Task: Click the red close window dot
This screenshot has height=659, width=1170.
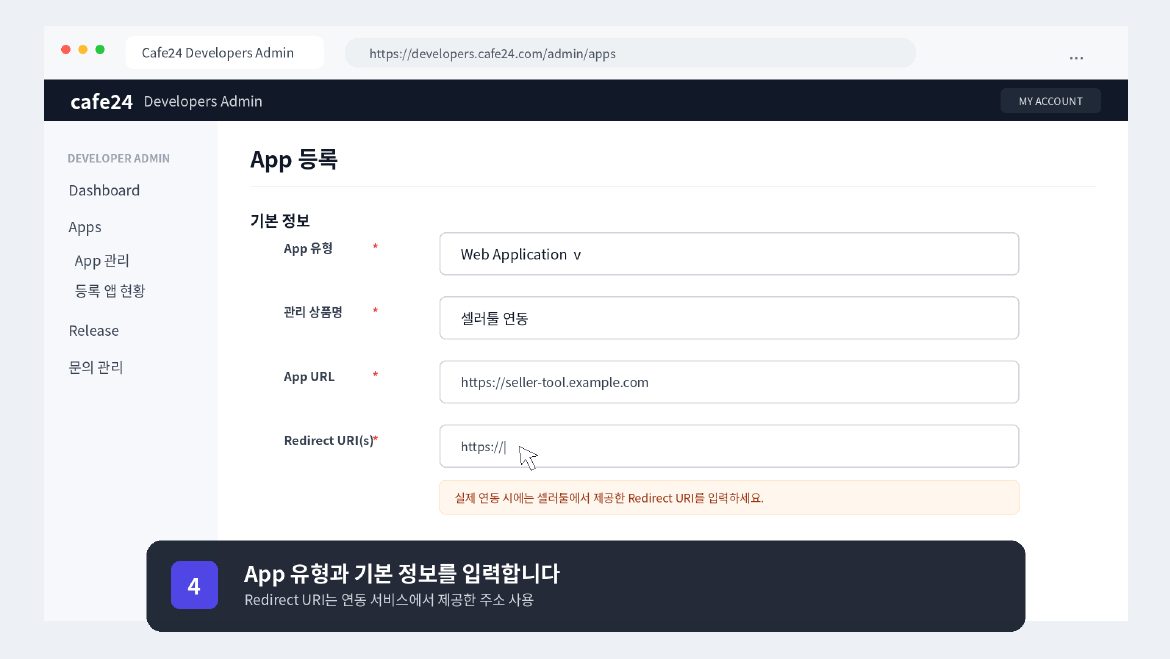Action: tap(66, 49)
